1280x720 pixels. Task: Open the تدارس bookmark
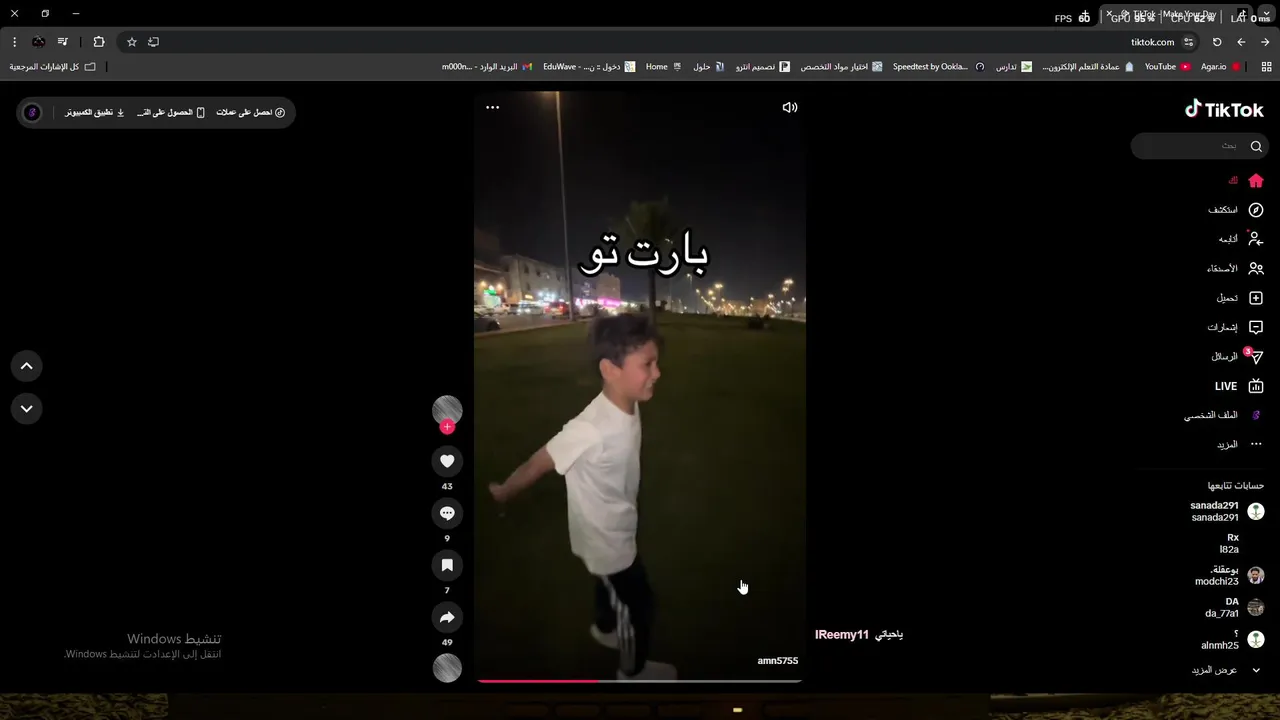tap(1013, 67)
